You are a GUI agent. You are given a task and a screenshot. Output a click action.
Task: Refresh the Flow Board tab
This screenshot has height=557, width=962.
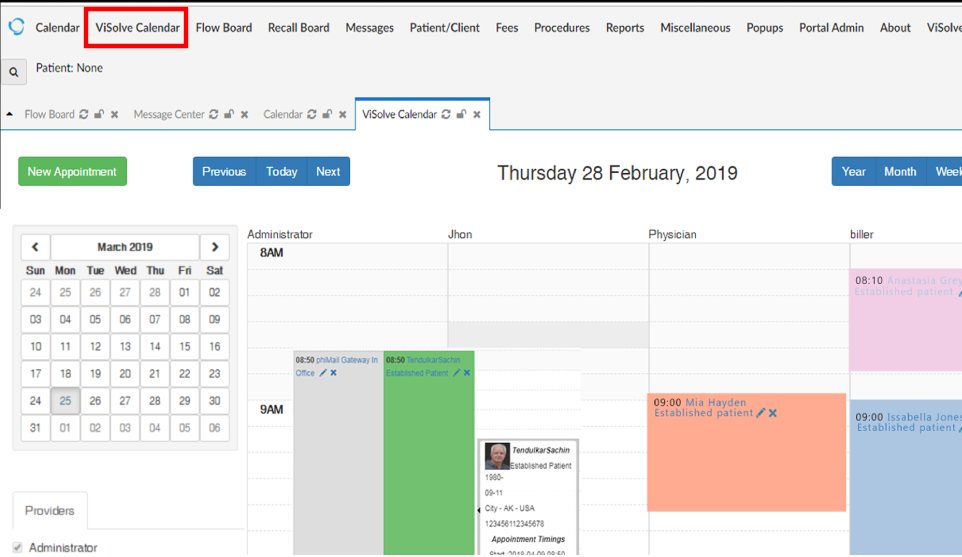tap(84, 115)
